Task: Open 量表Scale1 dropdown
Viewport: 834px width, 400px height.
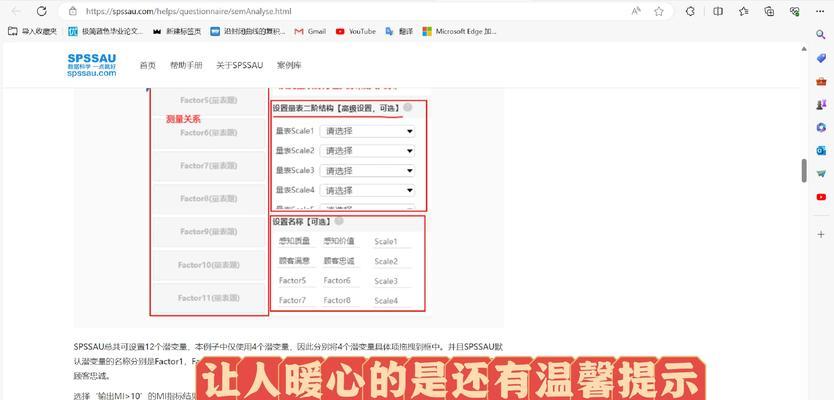Action: (367, 131)
